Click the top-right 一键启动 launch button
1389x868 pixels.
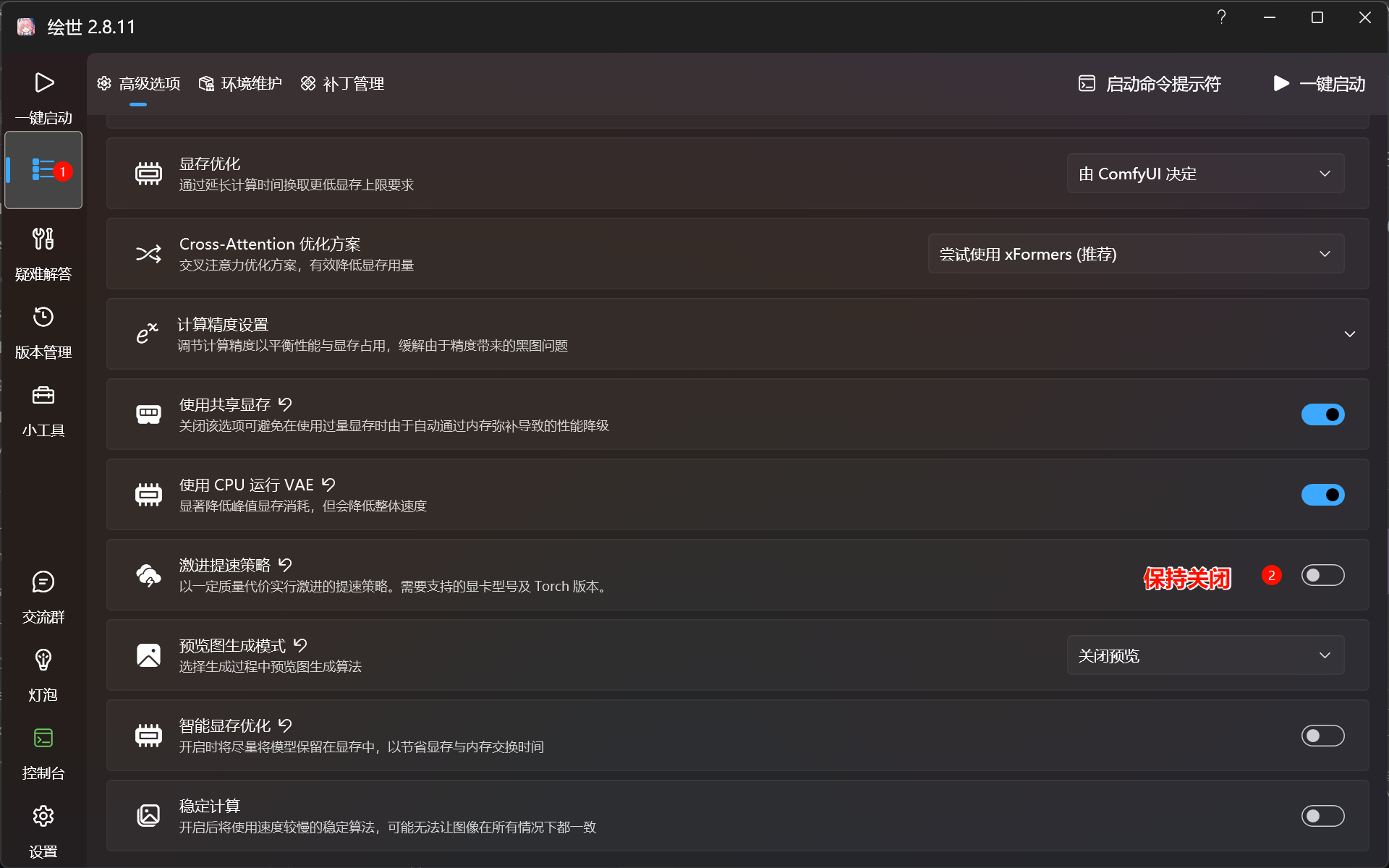point(1320,84)
